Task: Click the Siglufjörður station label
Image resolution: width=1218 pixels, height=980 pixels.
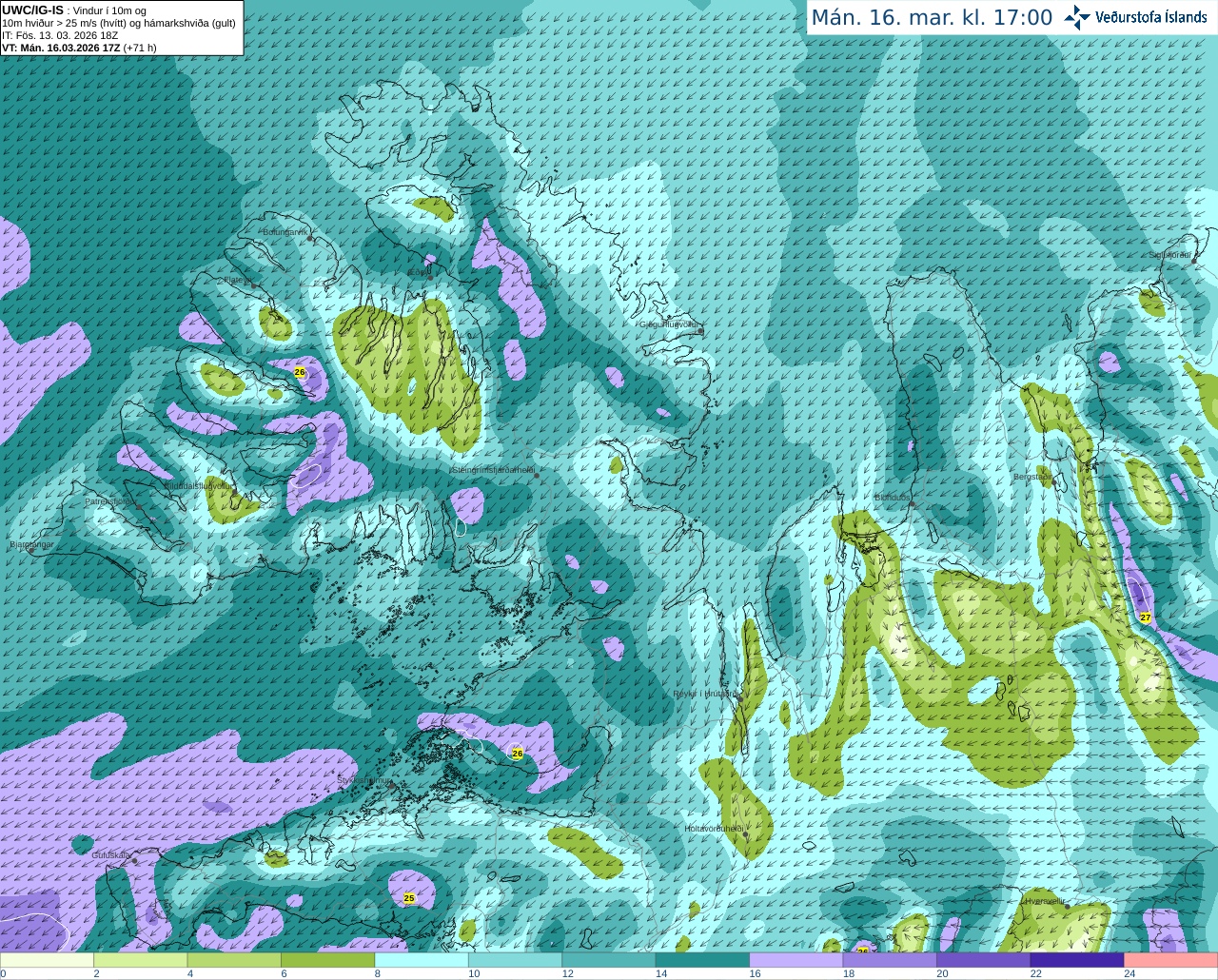Action: coord(1170,255)
